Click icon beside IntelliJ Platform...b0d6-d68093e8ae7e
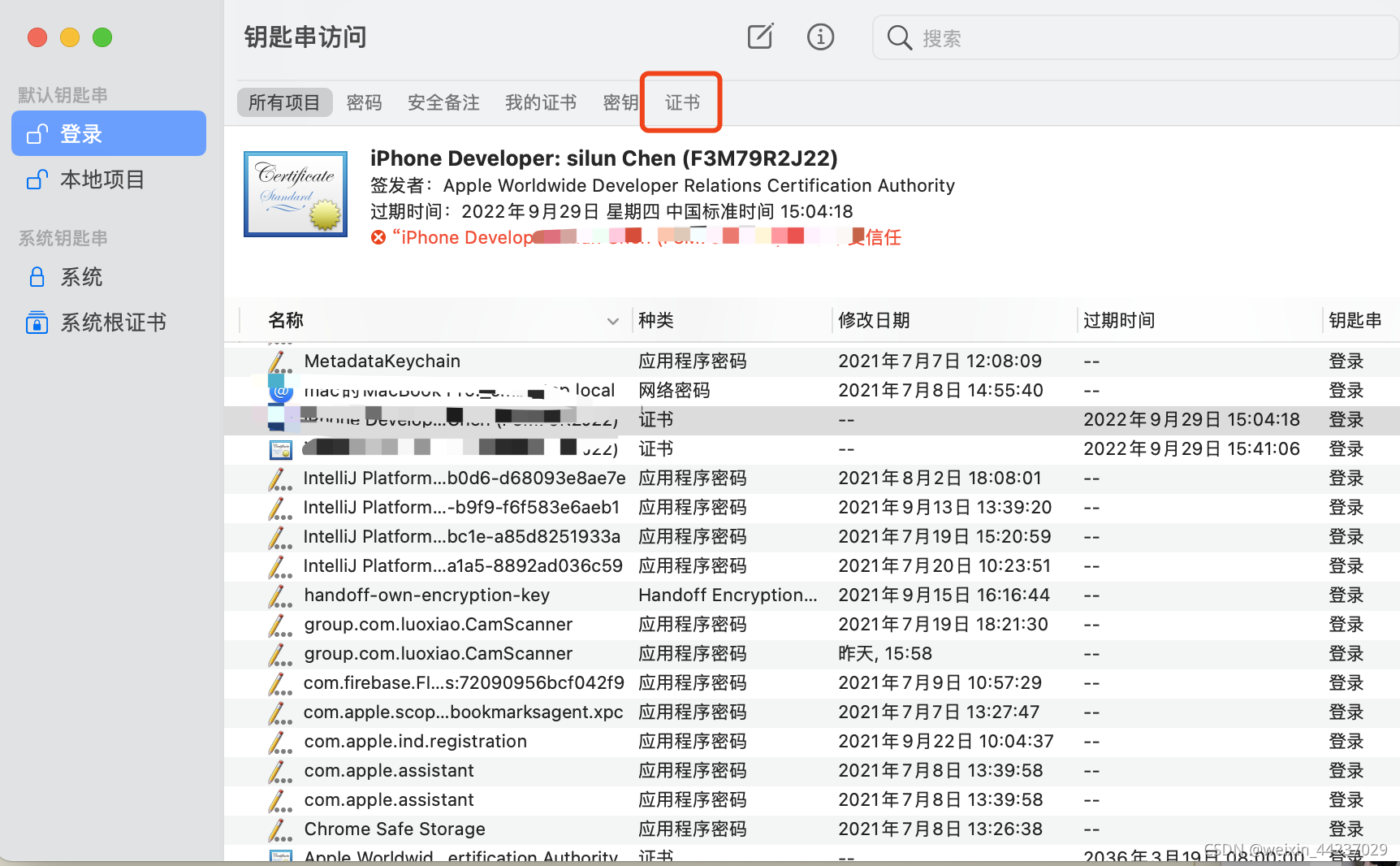 pos(280,478)
